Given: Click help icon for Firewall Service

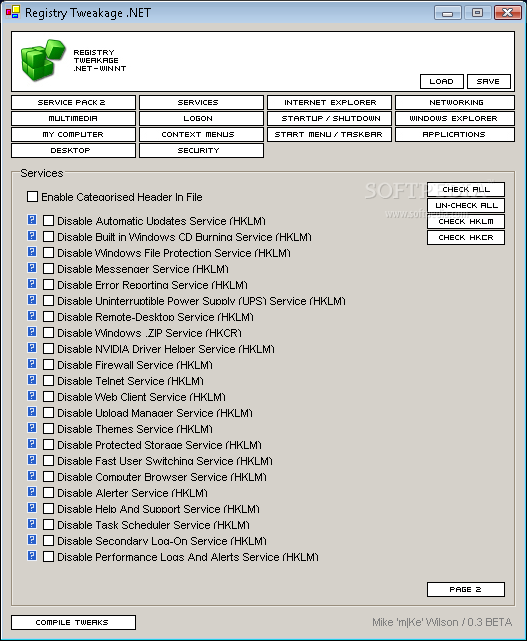Looking at the screenshot, I should (32, 364).
